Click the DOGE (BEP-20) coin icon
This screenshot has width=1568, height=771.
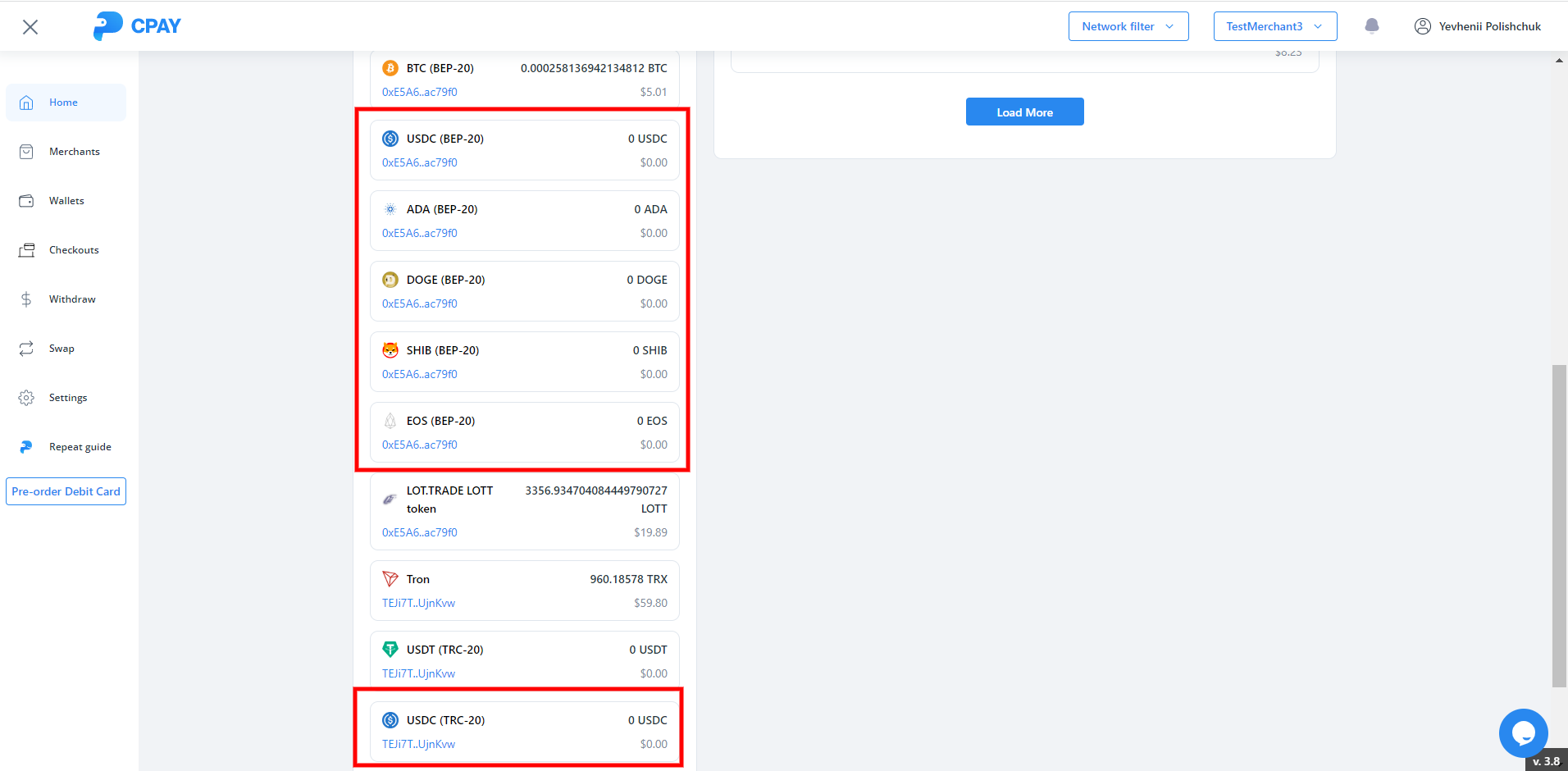coord(390,280)
